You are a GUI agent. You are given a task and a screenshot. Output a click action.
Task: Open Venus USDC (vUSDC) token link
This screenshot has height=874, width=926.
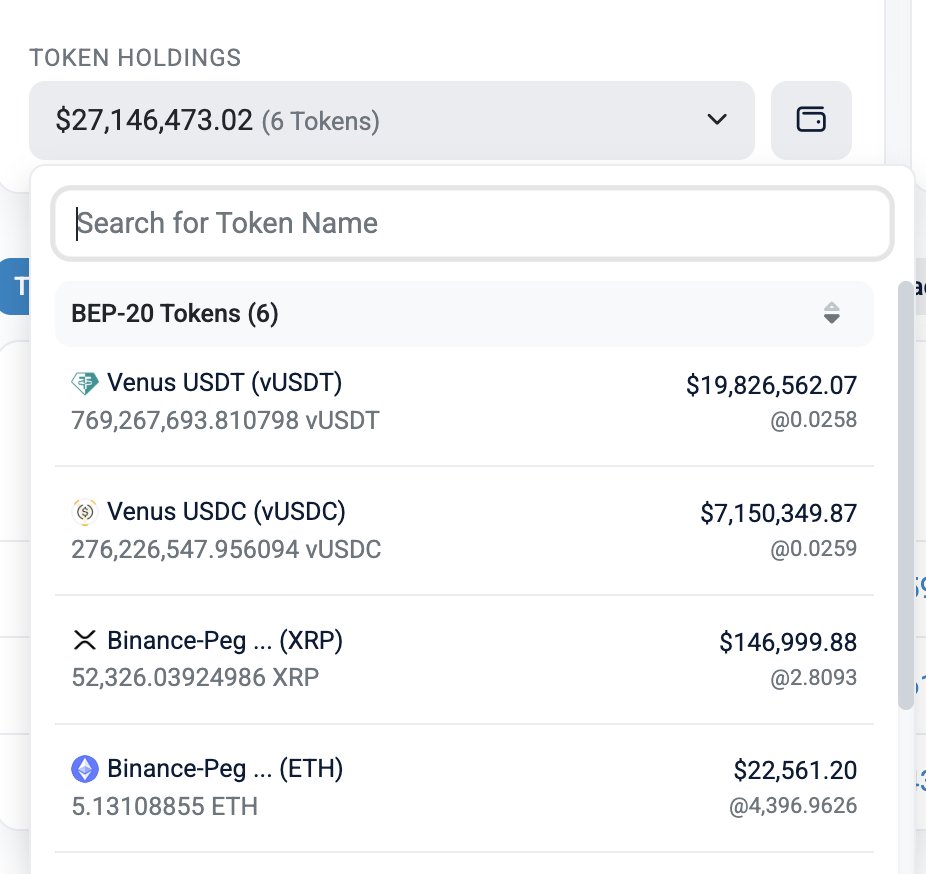pyautogui.click(x=226, y=511)
